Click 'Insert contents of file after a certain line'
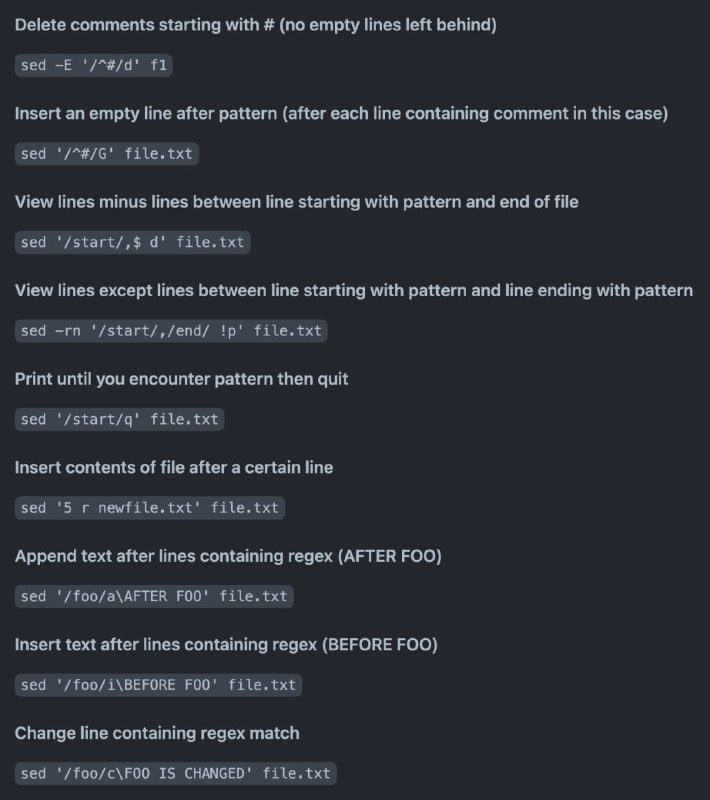Screen dimensions: 710x800 174,467
